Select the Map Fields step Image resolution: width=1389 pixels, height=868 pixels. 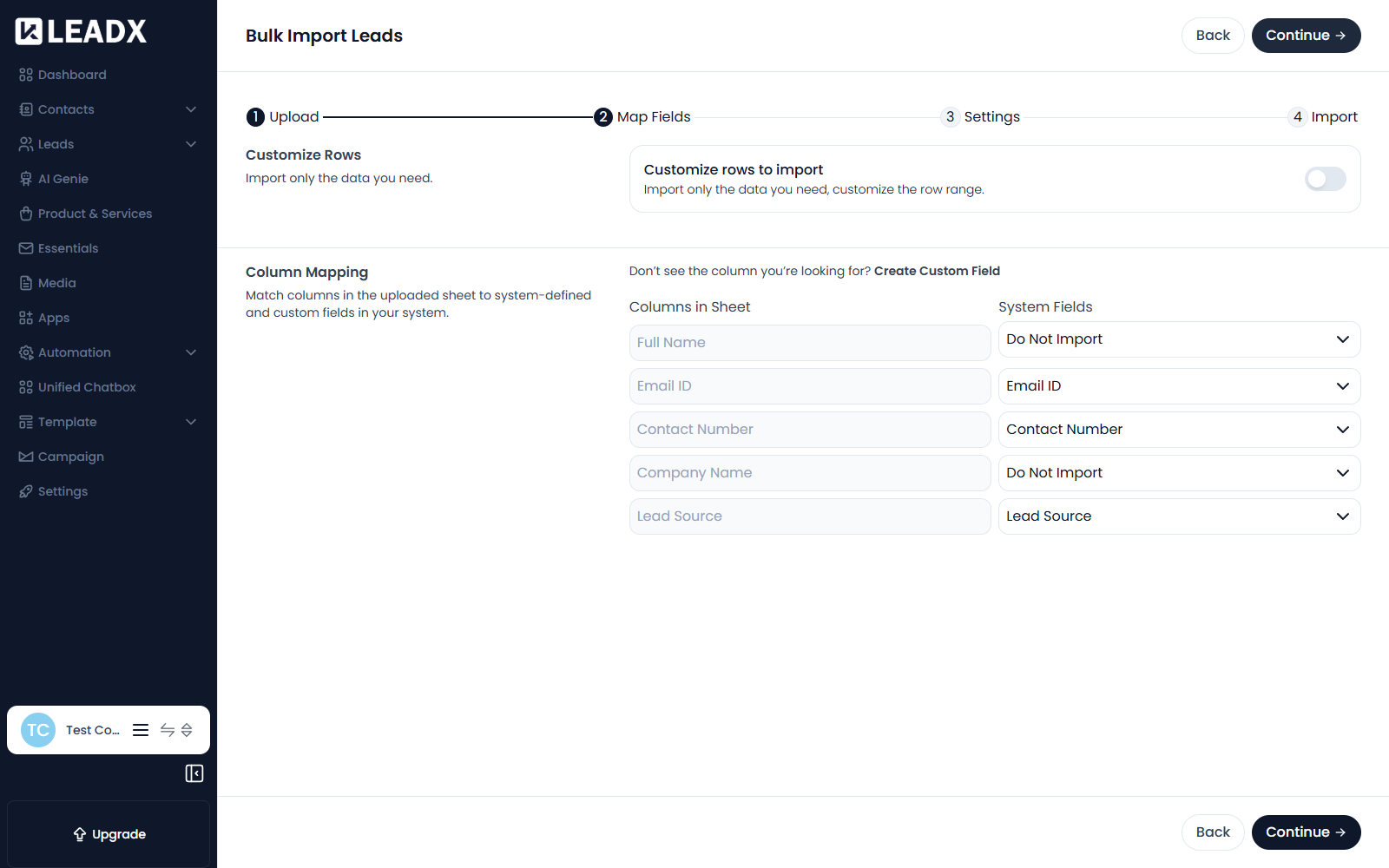tap(642, 117)
